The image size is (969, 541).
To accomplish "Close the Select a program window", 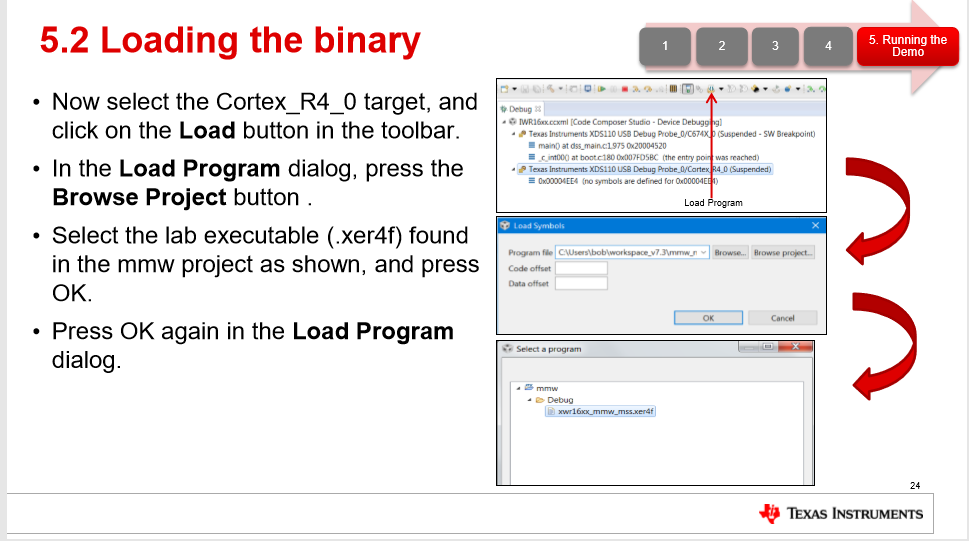I will pos(796,347).
